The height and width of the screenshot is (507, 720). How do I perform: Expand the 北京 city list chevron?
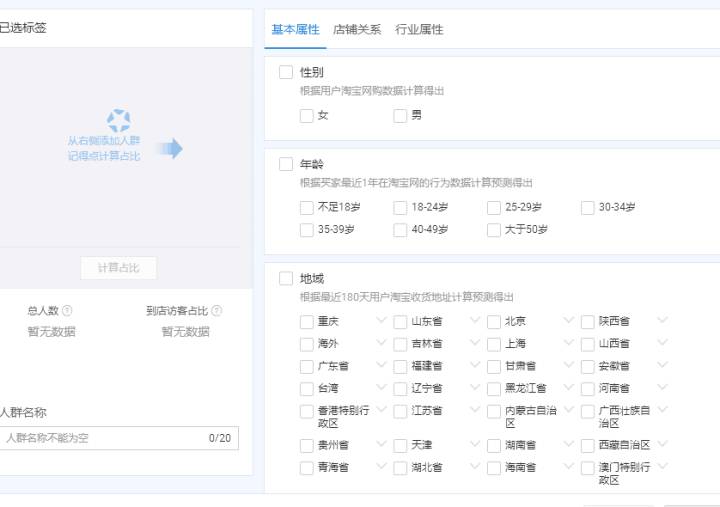(568, 320)
